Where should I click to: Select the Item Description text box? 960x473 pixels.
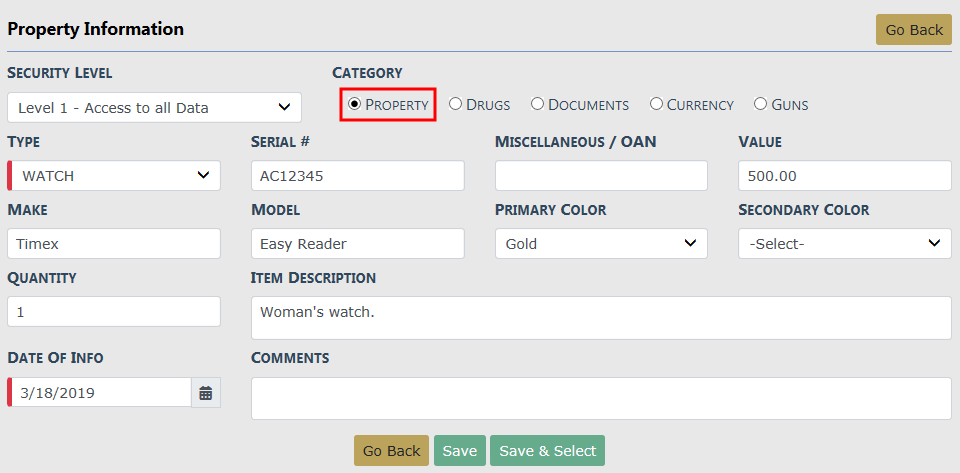(600, 318)
